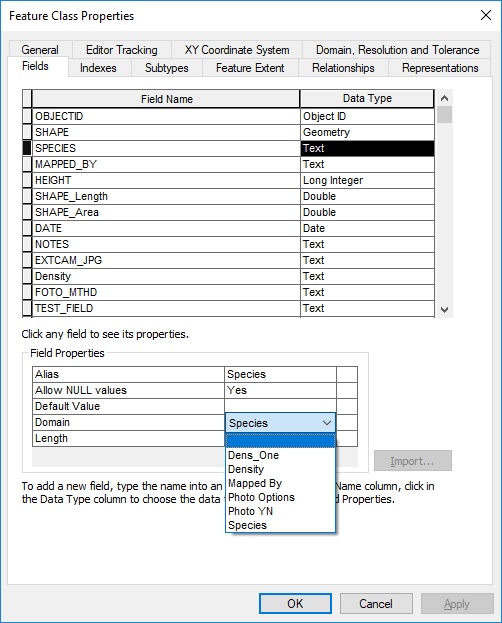Viewport: 502px width, 623px height.
Task: Click the Text data type of TEST_FIELD
Action: tap(367, 308)
